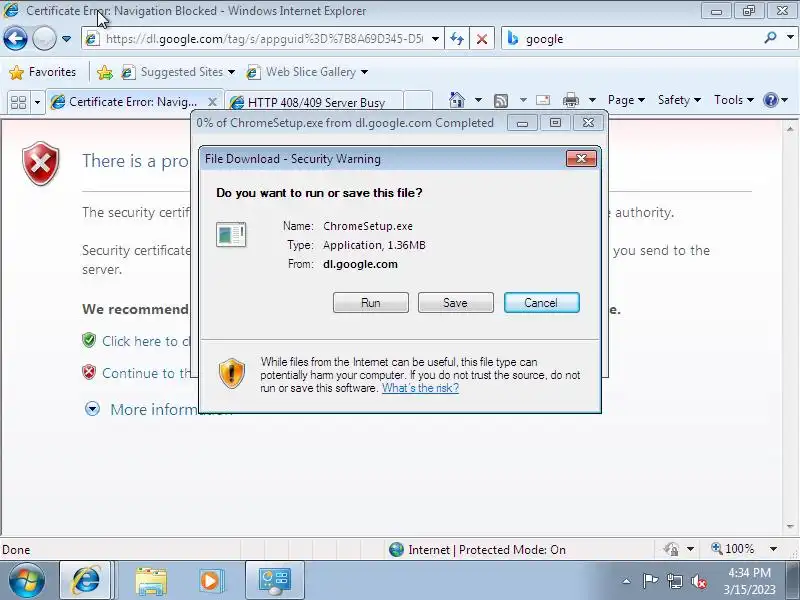Open the Favorites center

coord(43,72)
